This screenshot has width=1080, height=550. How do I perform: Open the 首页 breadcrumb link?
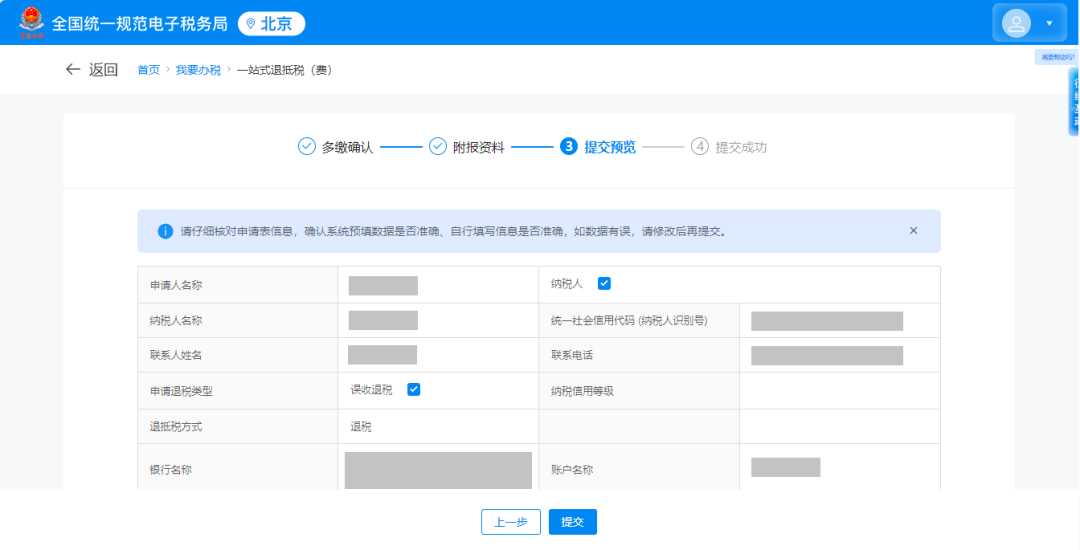point(148,70)
